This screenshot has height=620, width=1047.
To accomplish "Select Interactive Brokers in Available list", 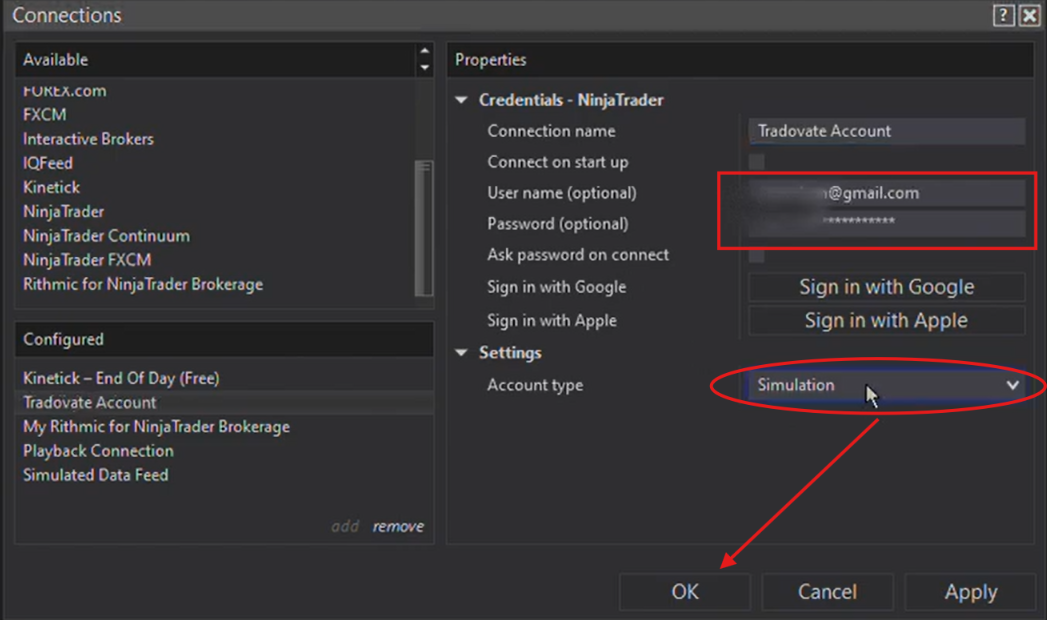I will pos(88,139).
